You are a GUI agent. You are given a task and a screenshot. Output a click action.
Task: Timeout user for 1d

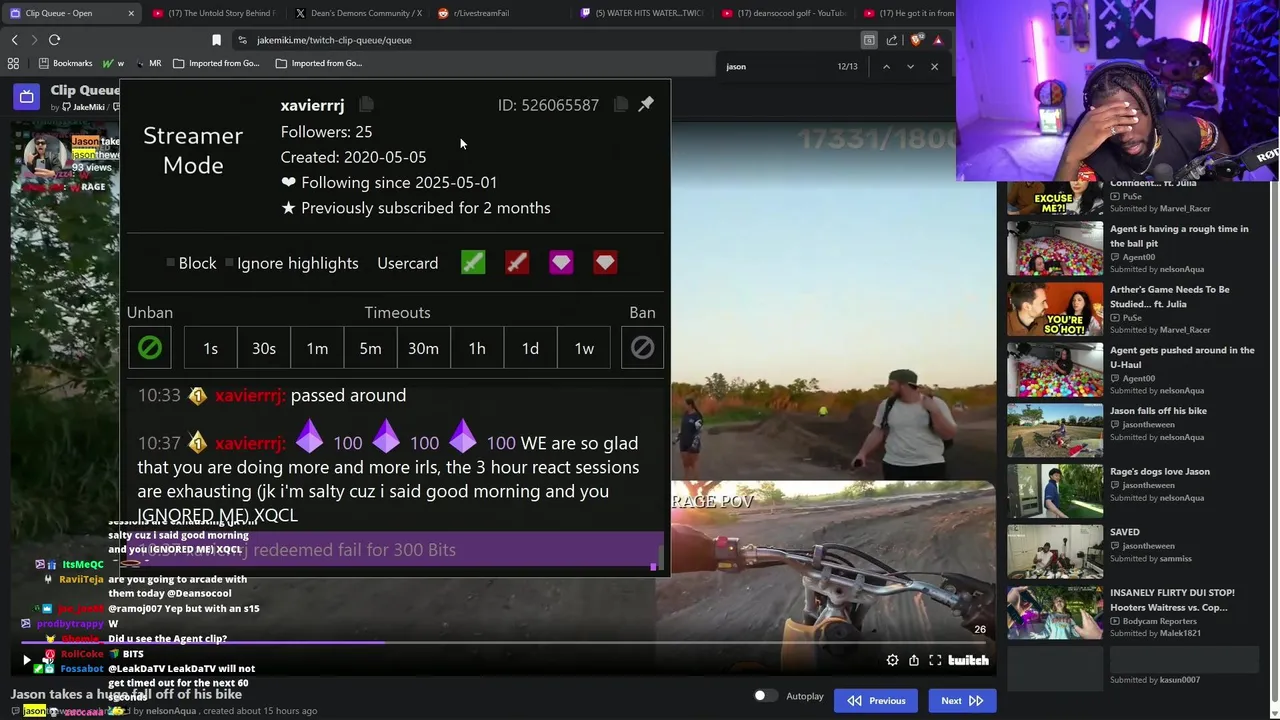tap(530, 348)
